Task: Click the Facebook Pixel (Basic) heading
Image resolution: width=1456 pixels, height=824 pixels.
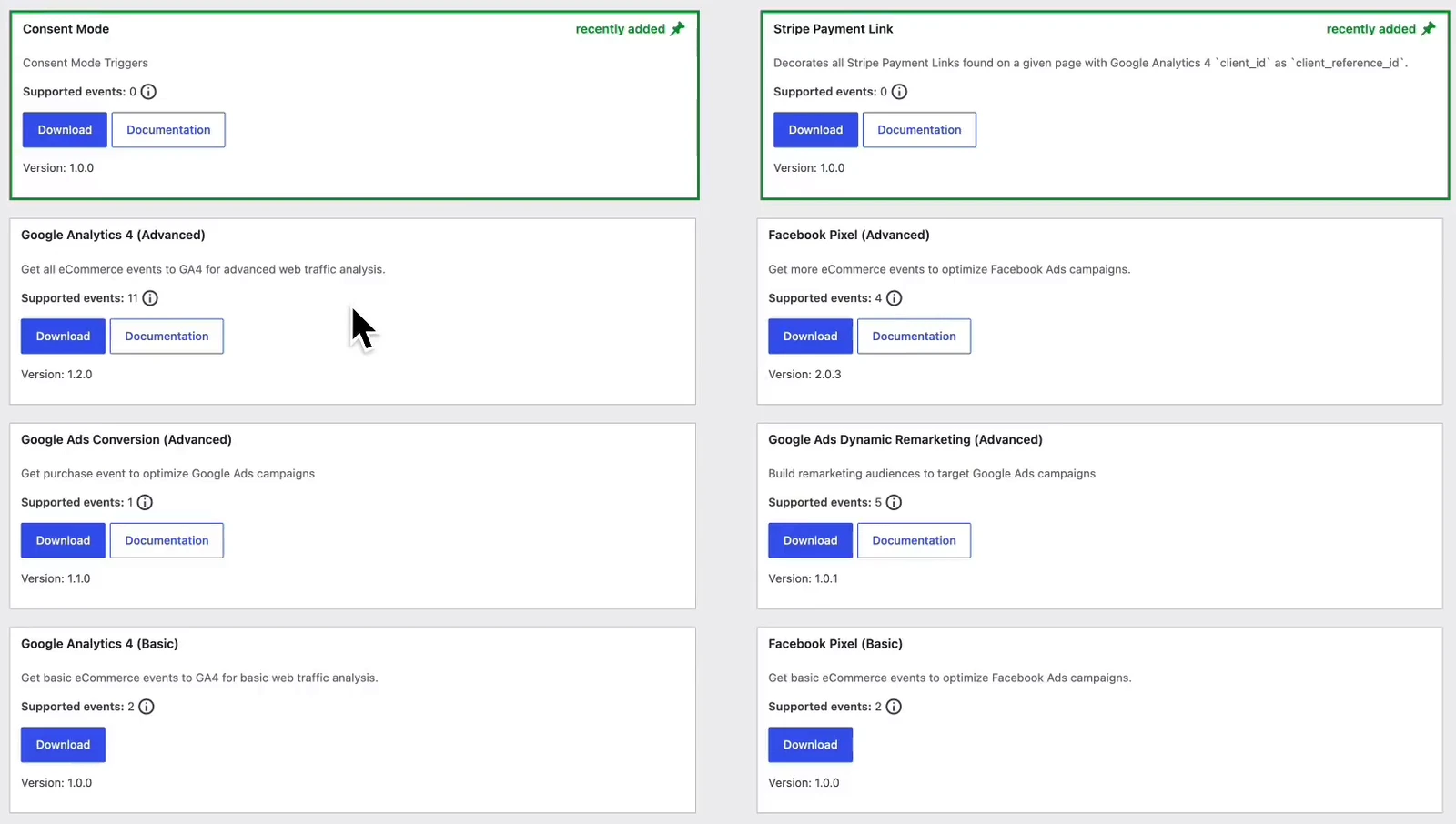Action: 835,644
